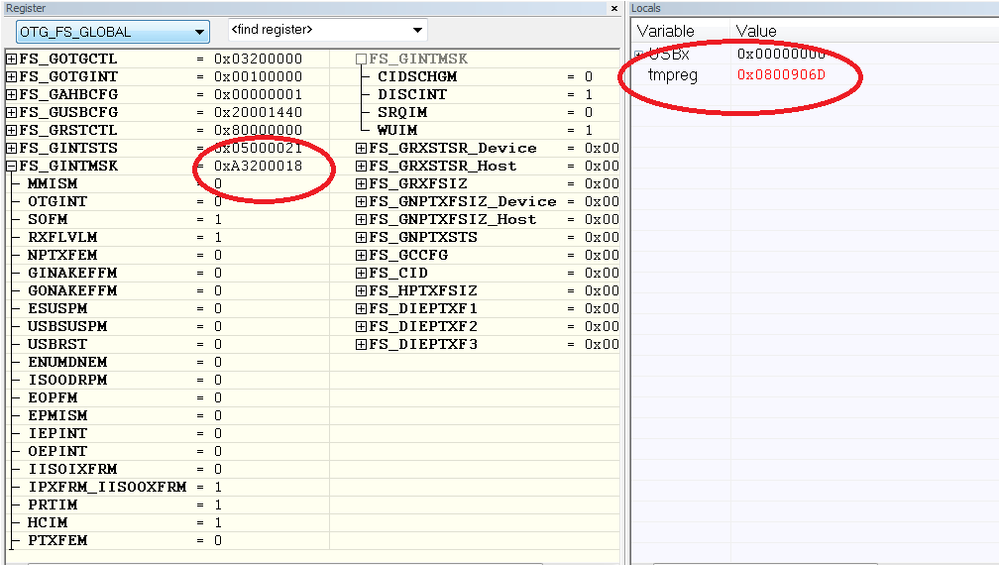Expand the FS_DIEPTXF2 register
The width and height of the screenshot is (999, 565).
pos(361,326)
